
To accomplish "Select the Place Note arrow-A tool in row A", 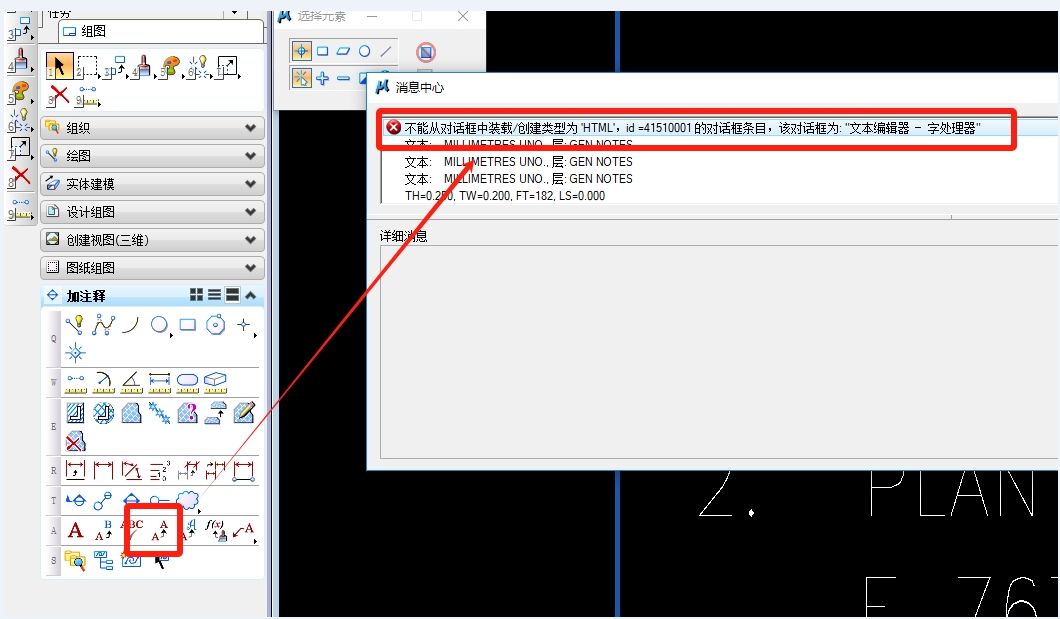I will (243, 530).
